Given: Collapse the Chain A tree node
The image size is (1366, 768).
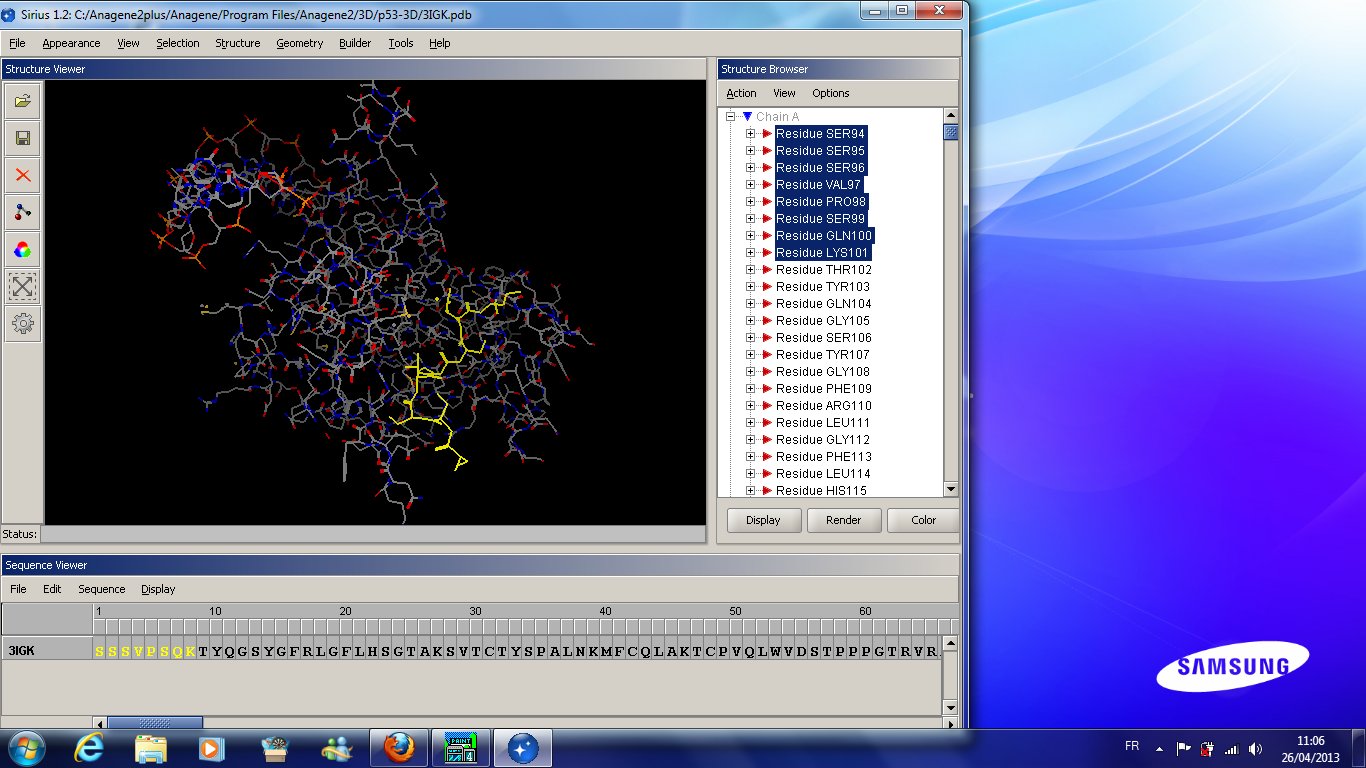Looking at the screenshot, I should [x=731, y=117].
